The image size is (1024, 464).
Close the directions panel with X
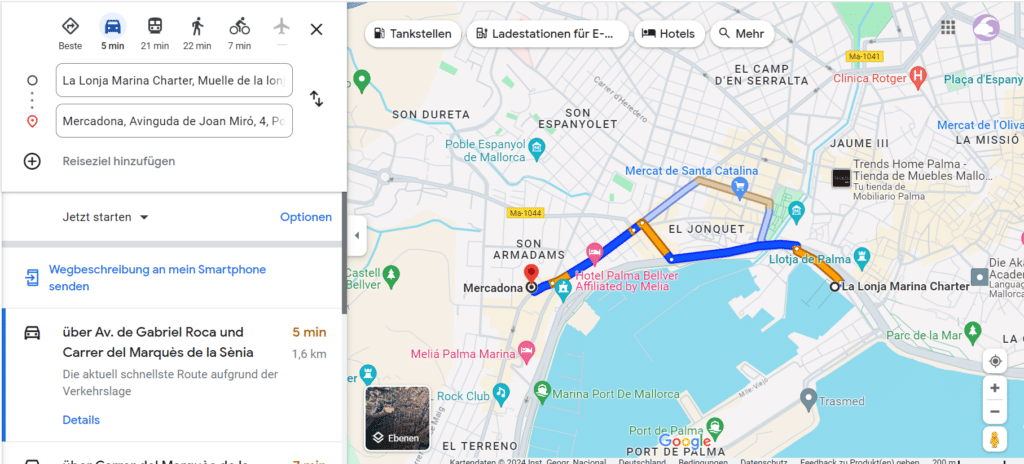tap(316, 29)
